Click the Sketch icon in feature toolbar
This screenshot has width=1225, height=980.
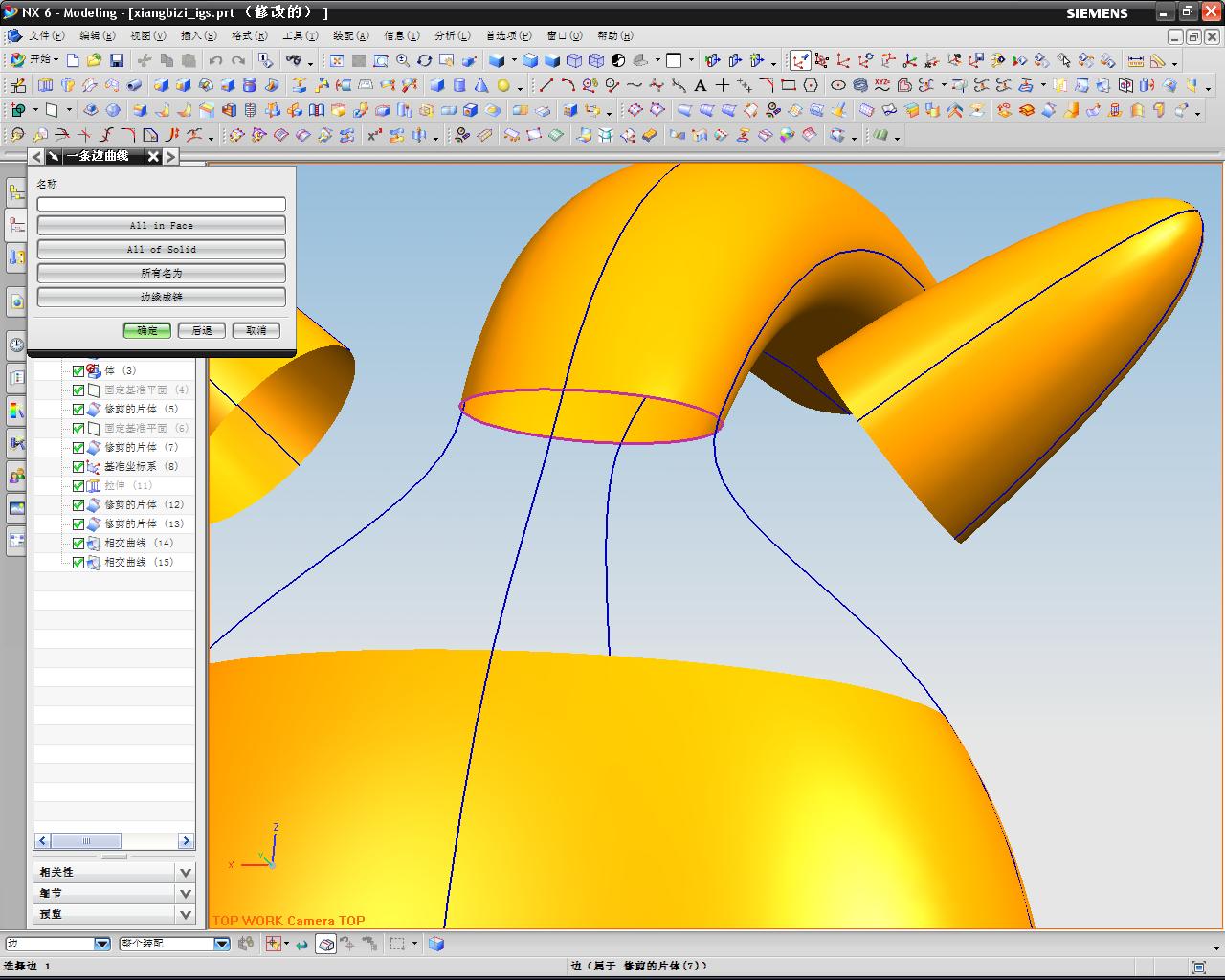[17, 85]
